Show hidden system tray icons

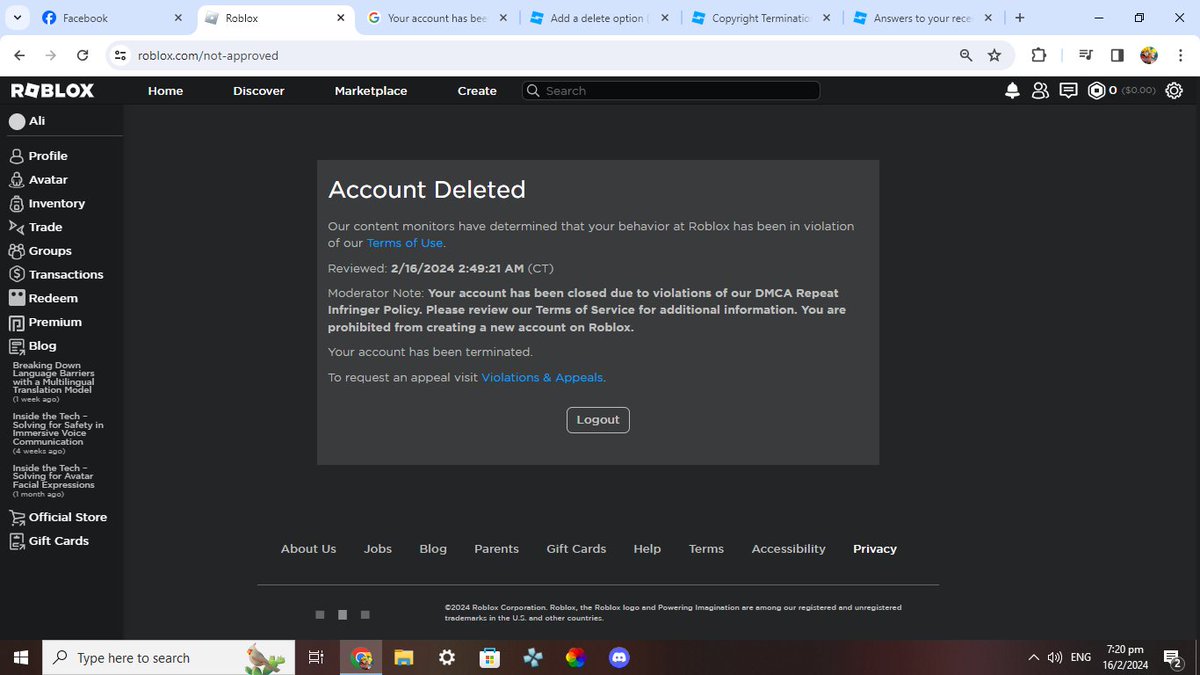coord(1034,658)
